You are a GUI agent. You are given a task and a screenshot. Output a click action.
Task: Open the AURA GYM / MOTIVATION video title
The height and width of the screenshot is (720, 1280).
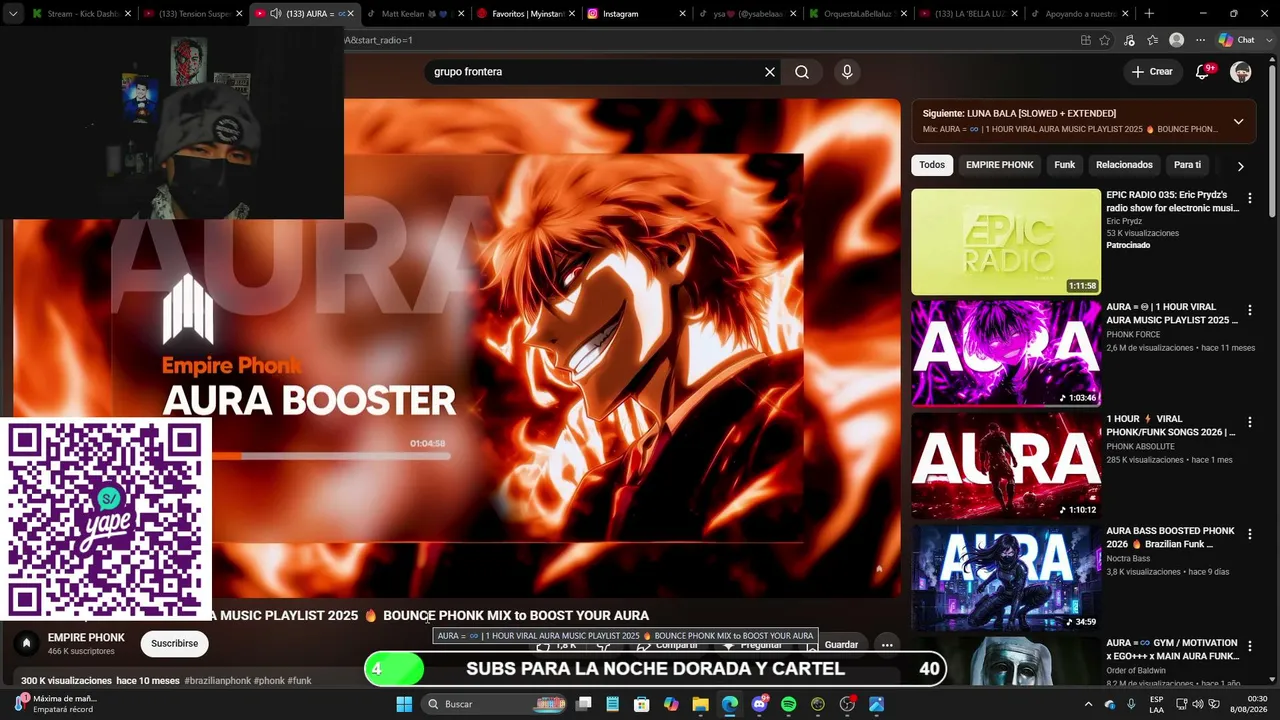click(x=1172, y=650)
